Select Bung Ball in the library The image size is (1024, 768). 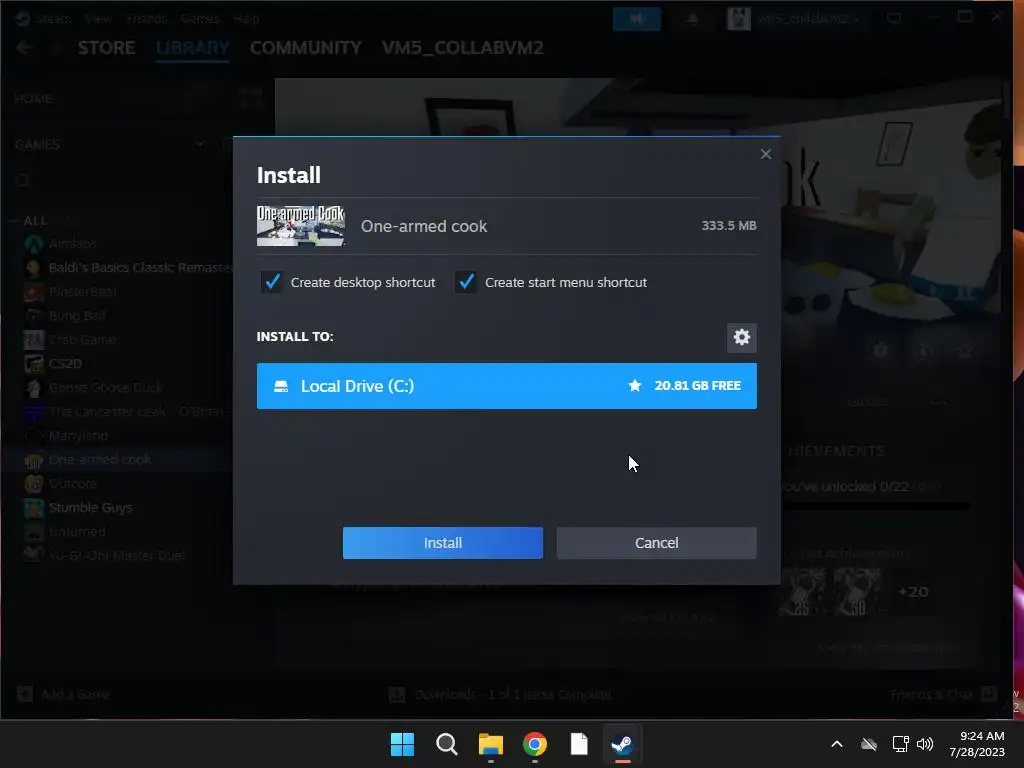[x=77, y=316]
